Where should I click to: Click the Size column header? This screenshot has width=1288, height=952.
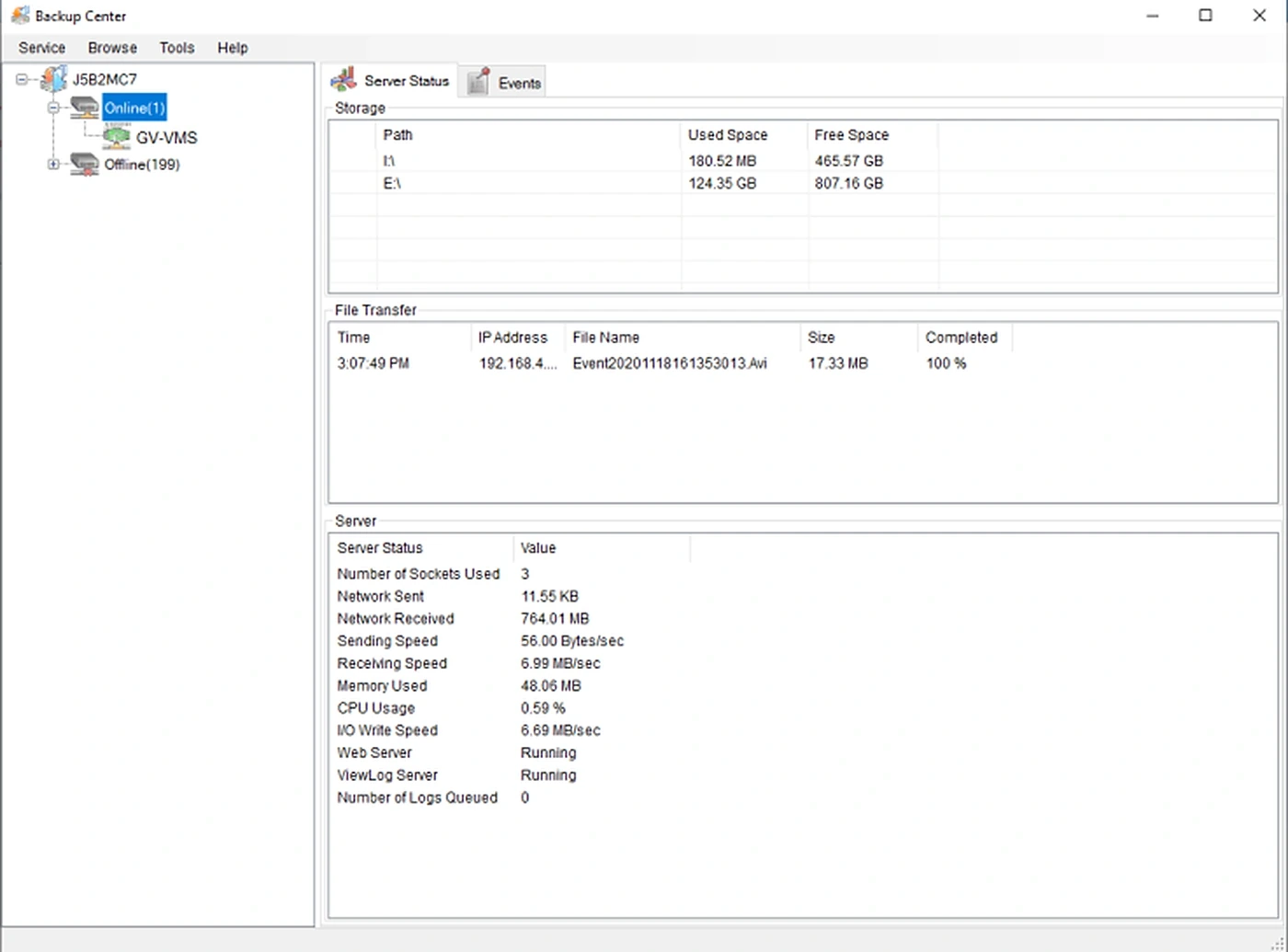point(859,338)
